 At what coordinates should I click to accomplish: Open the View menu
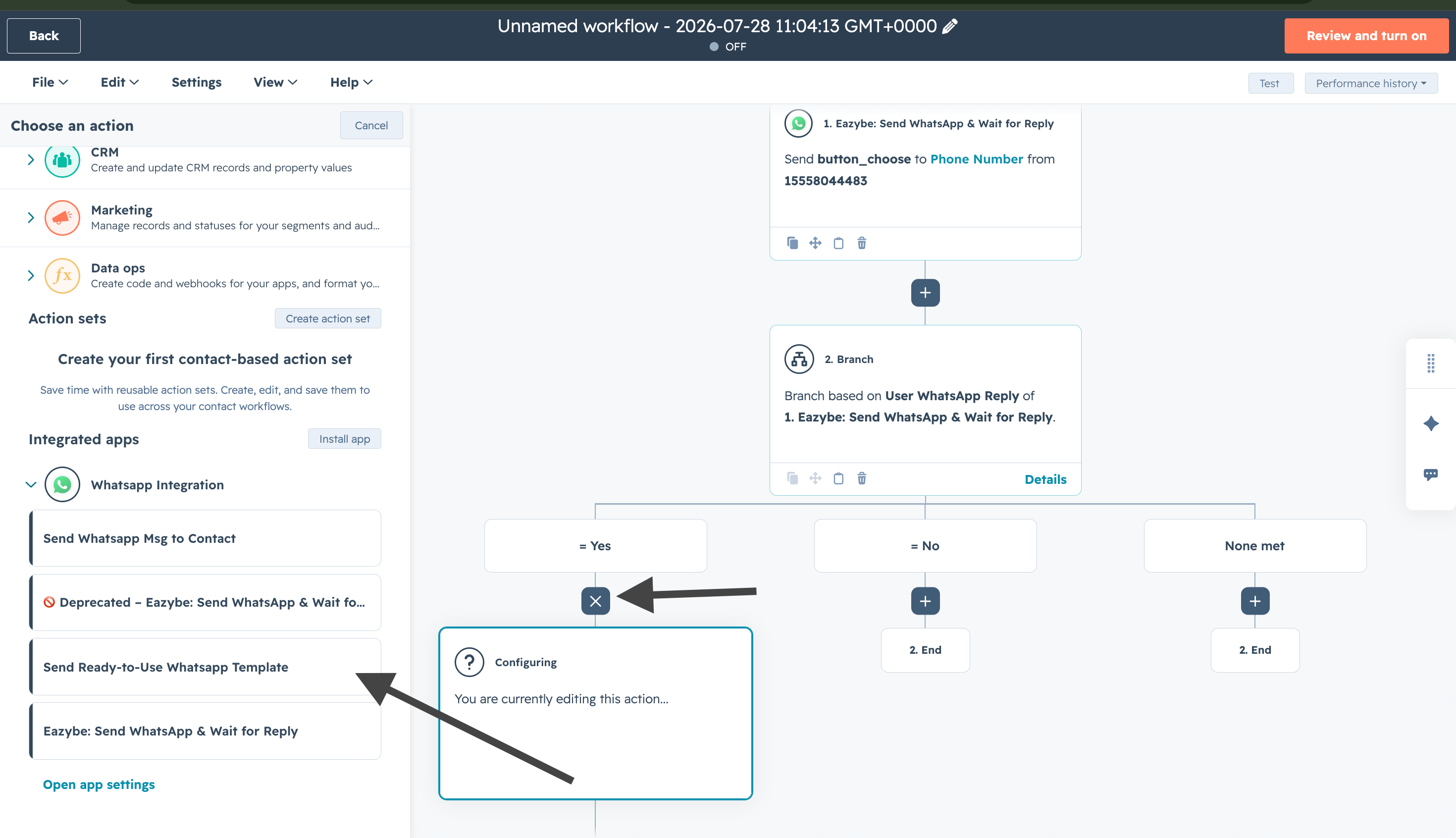coord(275,82)
